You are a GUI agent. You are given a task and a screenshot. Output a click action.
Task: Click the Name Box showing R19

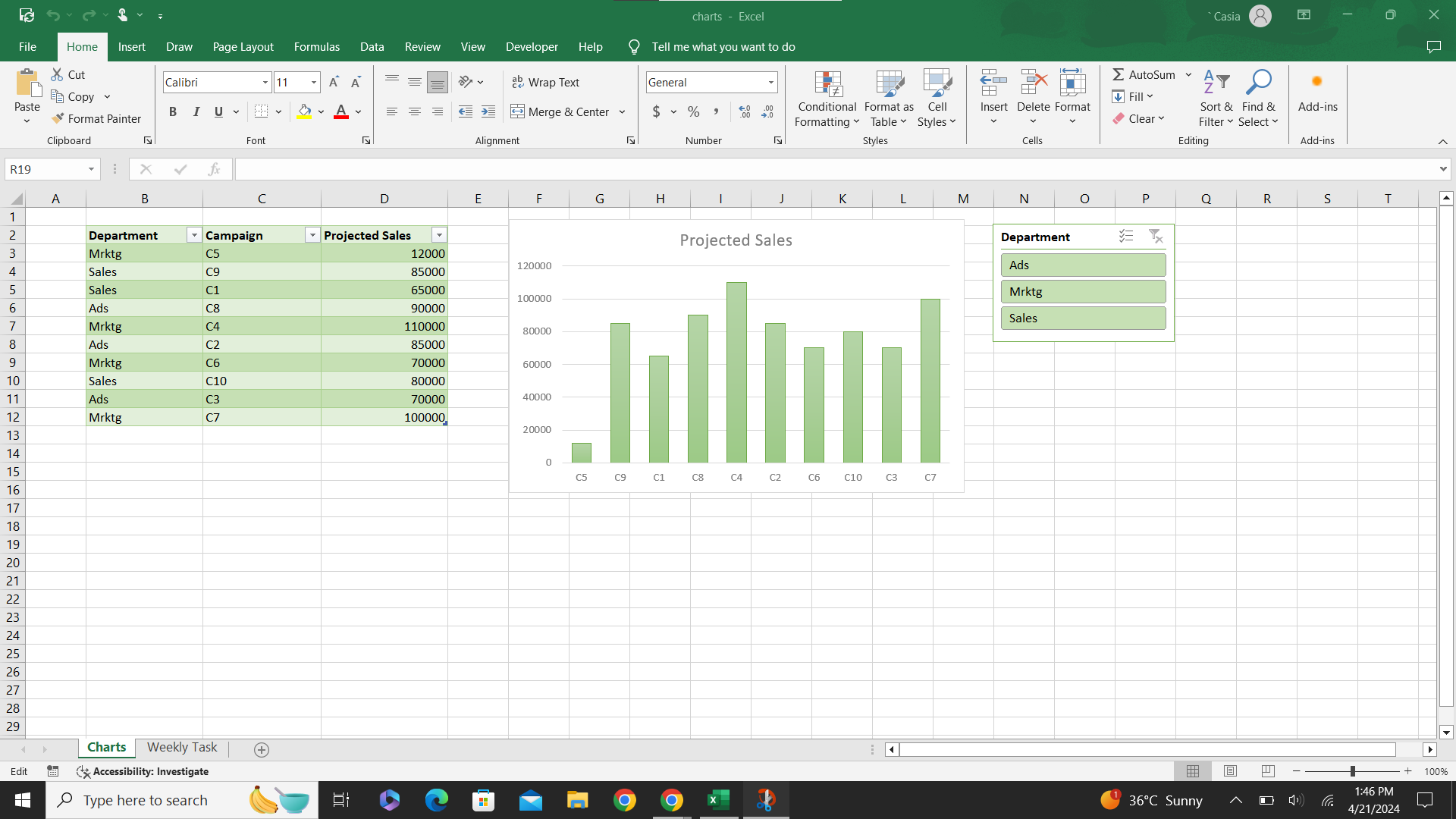[45, 169]
